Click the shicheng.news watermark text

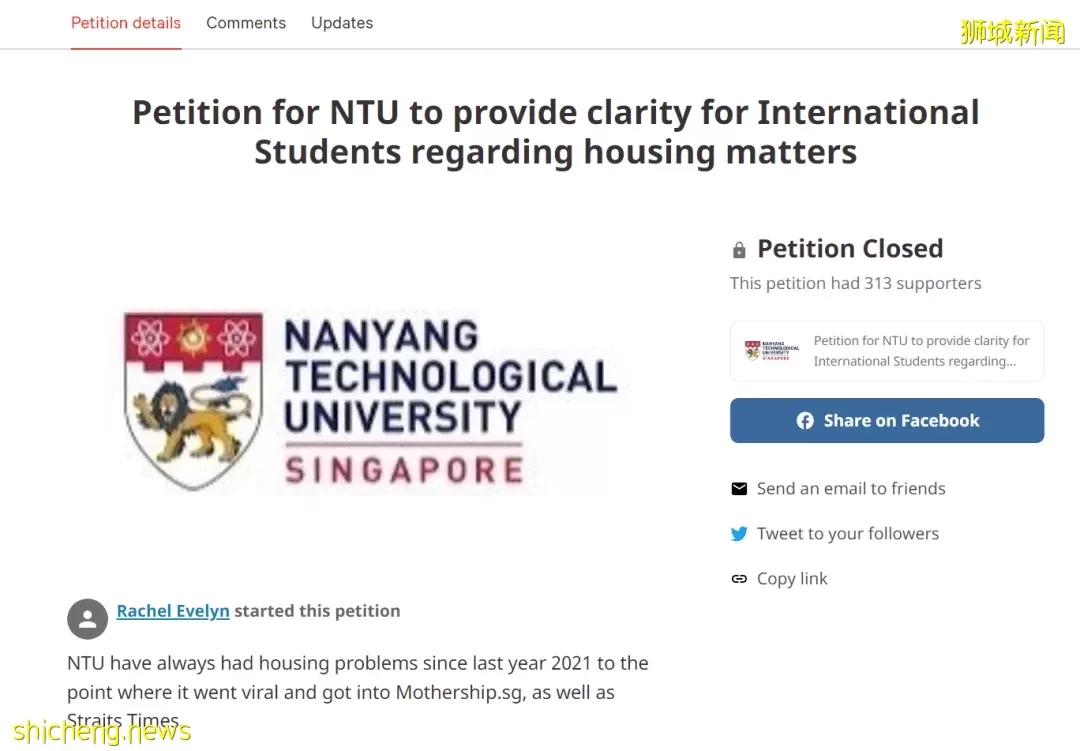point(101,731)
